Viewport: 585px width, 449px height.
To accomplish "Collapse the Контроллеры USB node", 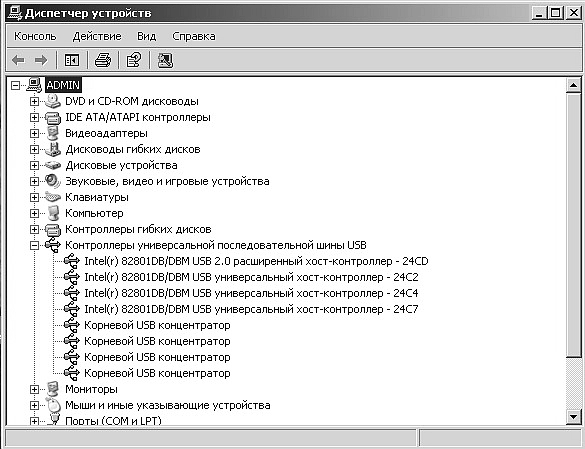I will tap(34, 245).
